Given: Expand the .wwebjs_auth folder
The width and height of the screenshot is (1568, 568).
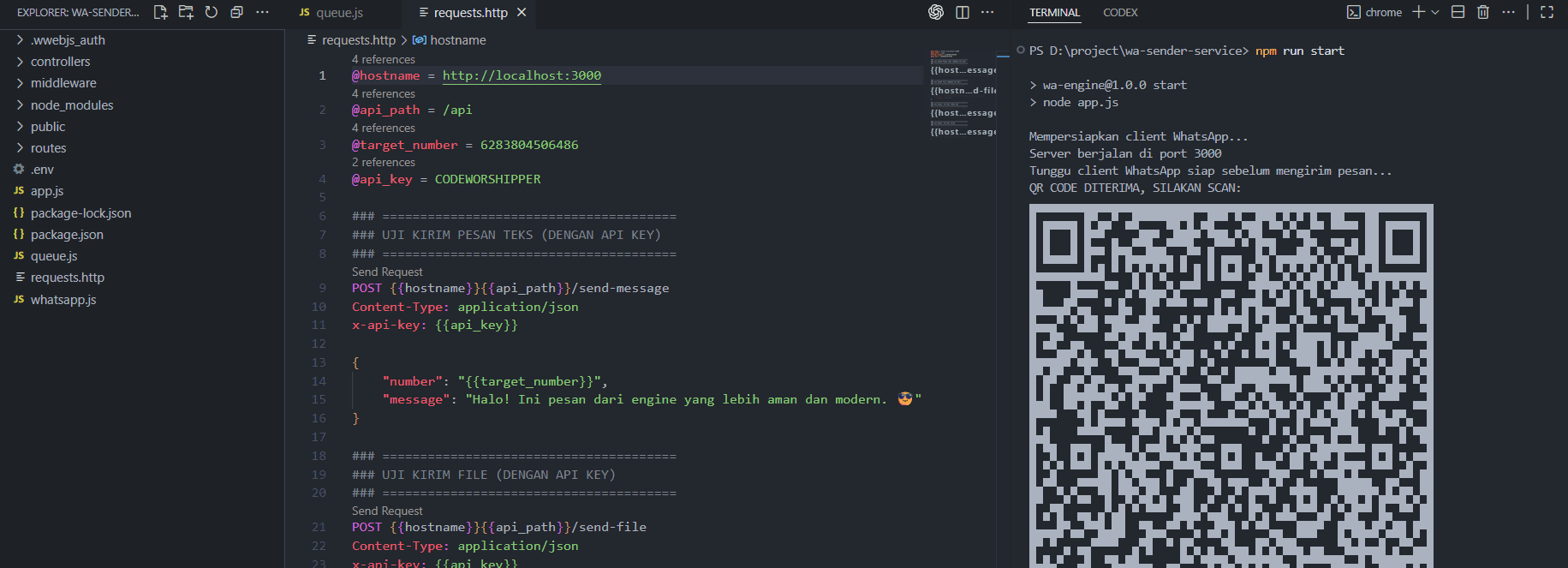Looking at the screenshot, I should (x=68, y=40).
